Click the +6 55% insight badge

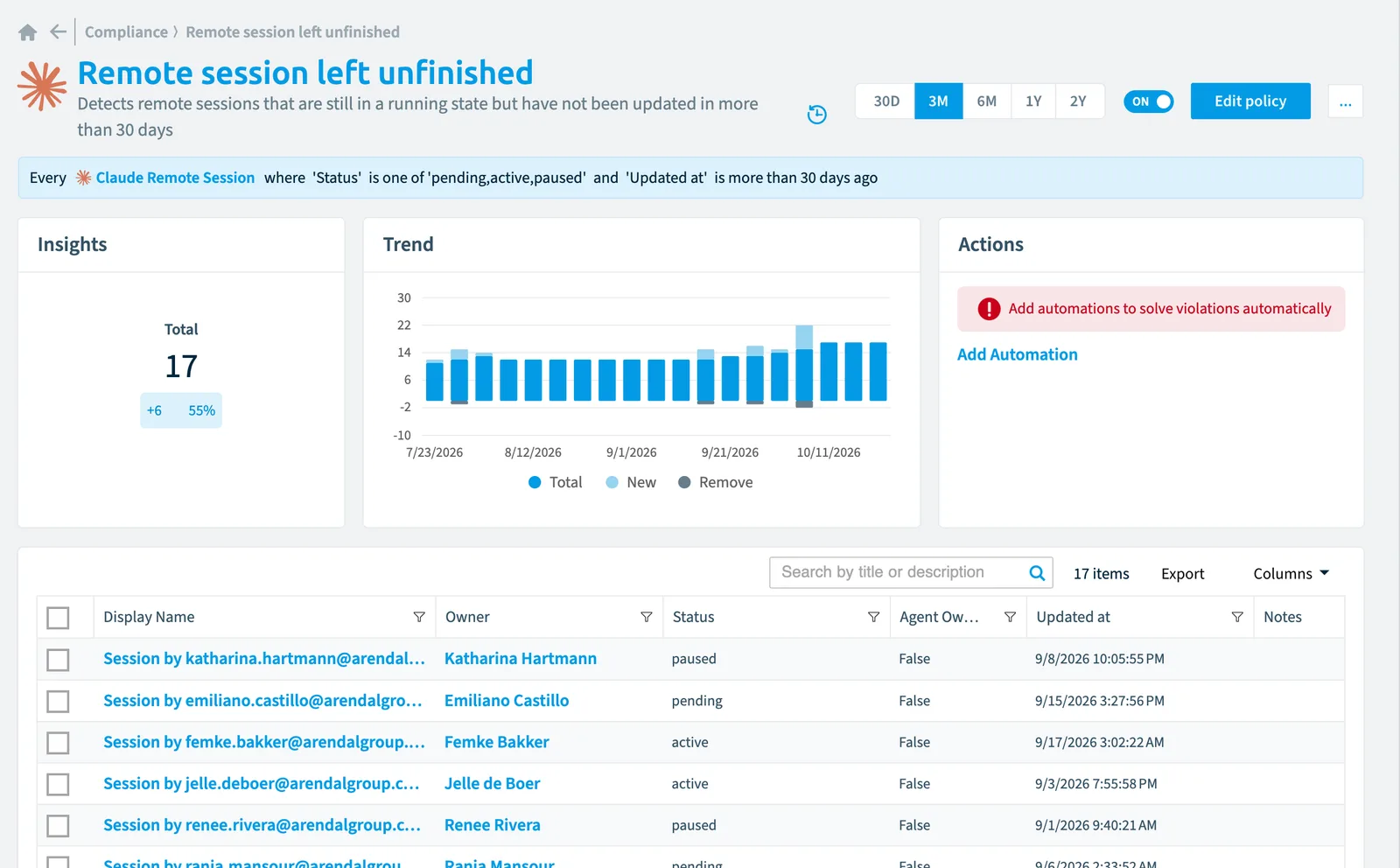[x=181, y=410]
